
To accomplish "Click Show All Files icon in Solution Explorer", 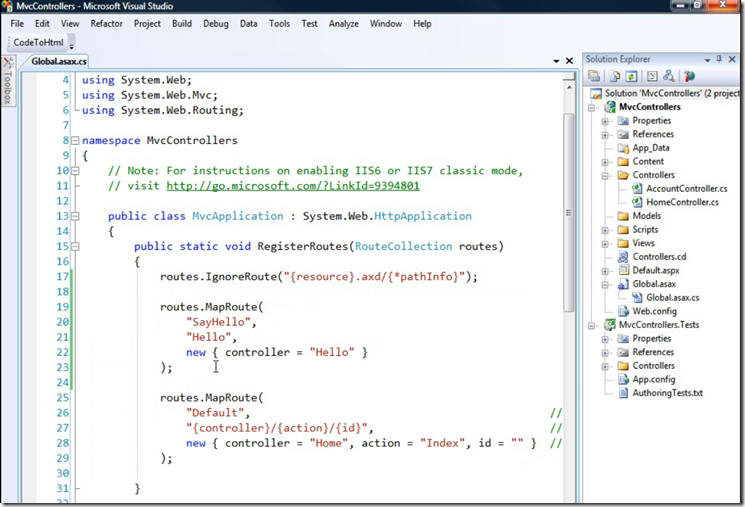I will tap(615, 76).
